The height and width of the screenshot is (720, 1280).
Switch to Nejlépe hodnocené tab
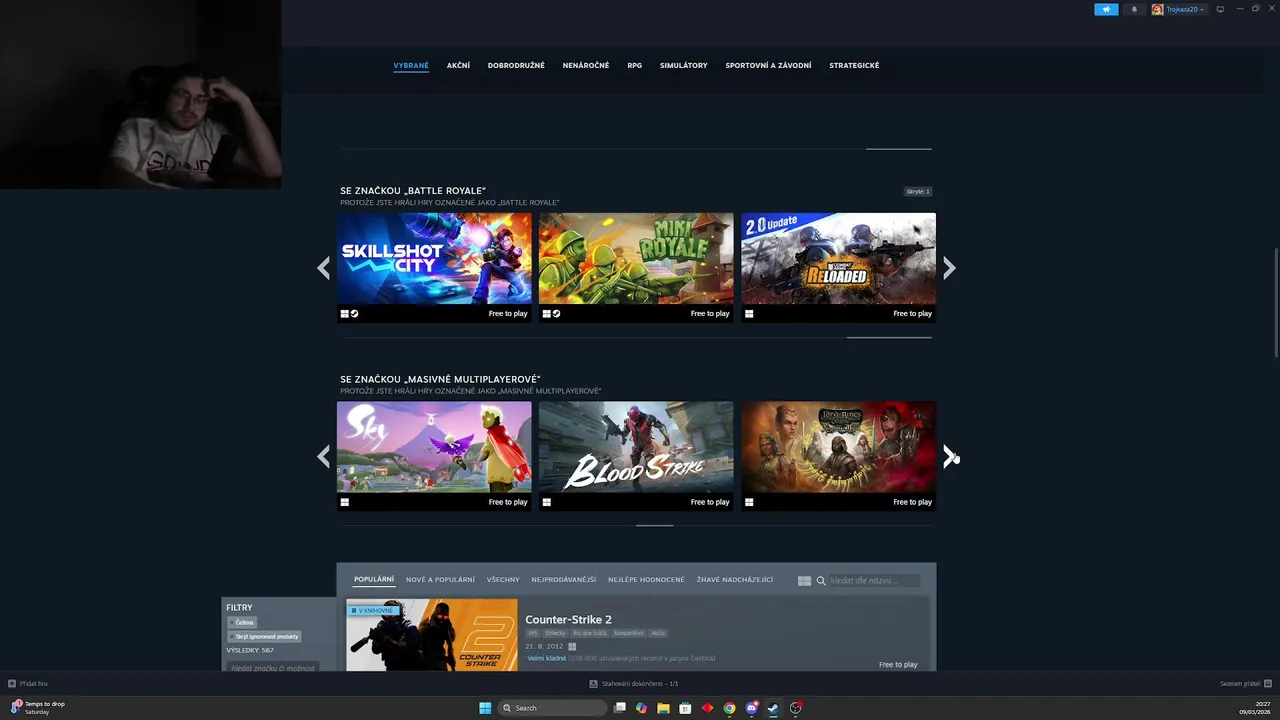pyautogui.click(x=646, y=580)
